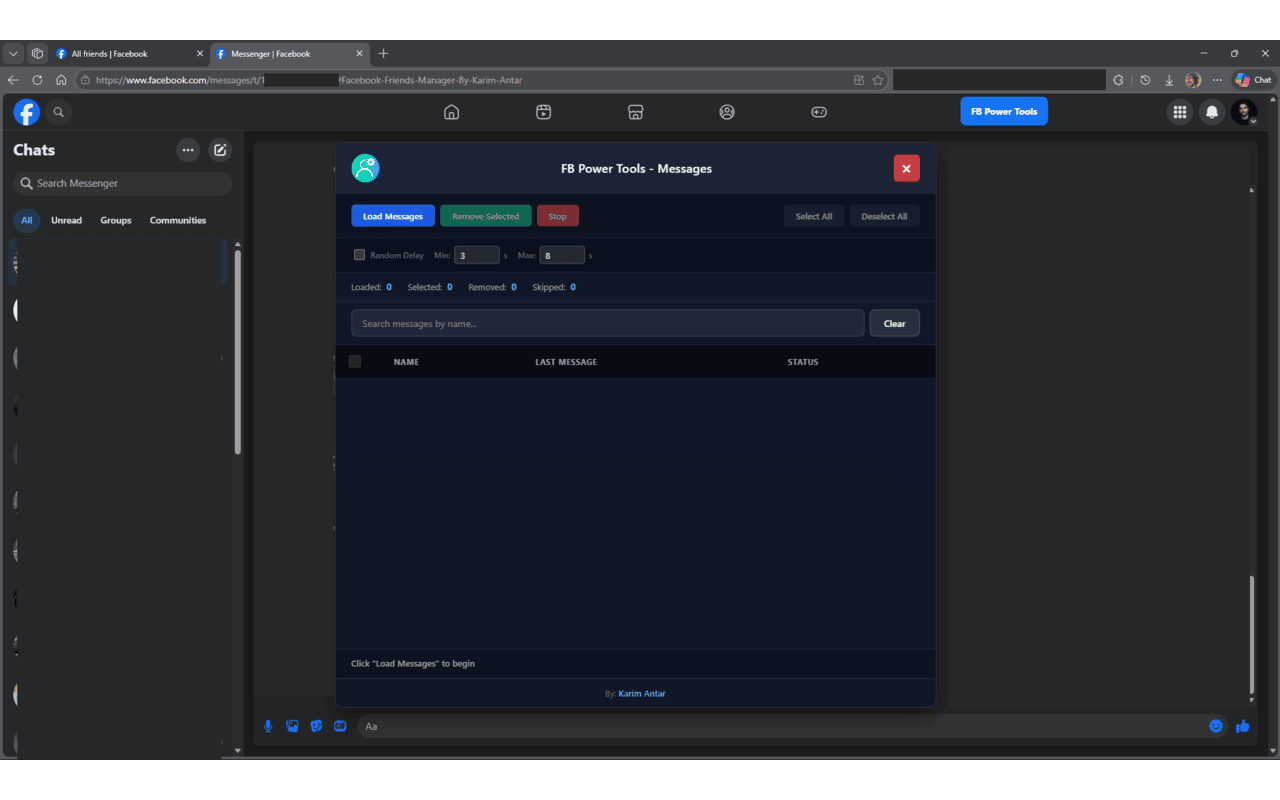Click the browser home icon

[61, 80]
